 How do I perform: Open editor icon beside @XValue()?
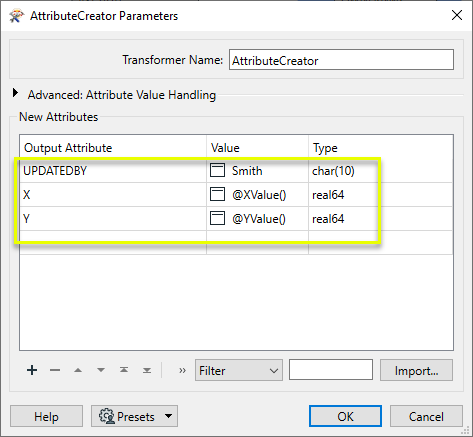pos(217,194)
